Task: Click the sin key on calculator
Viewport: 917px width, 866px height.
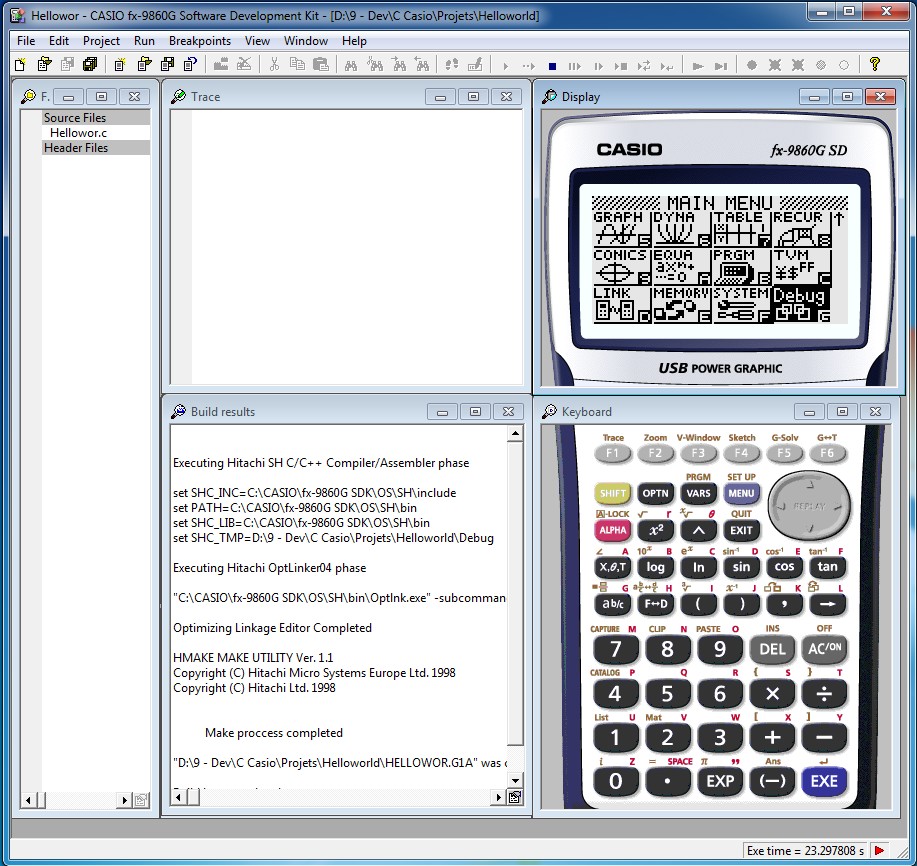Action: pos(741,567)
